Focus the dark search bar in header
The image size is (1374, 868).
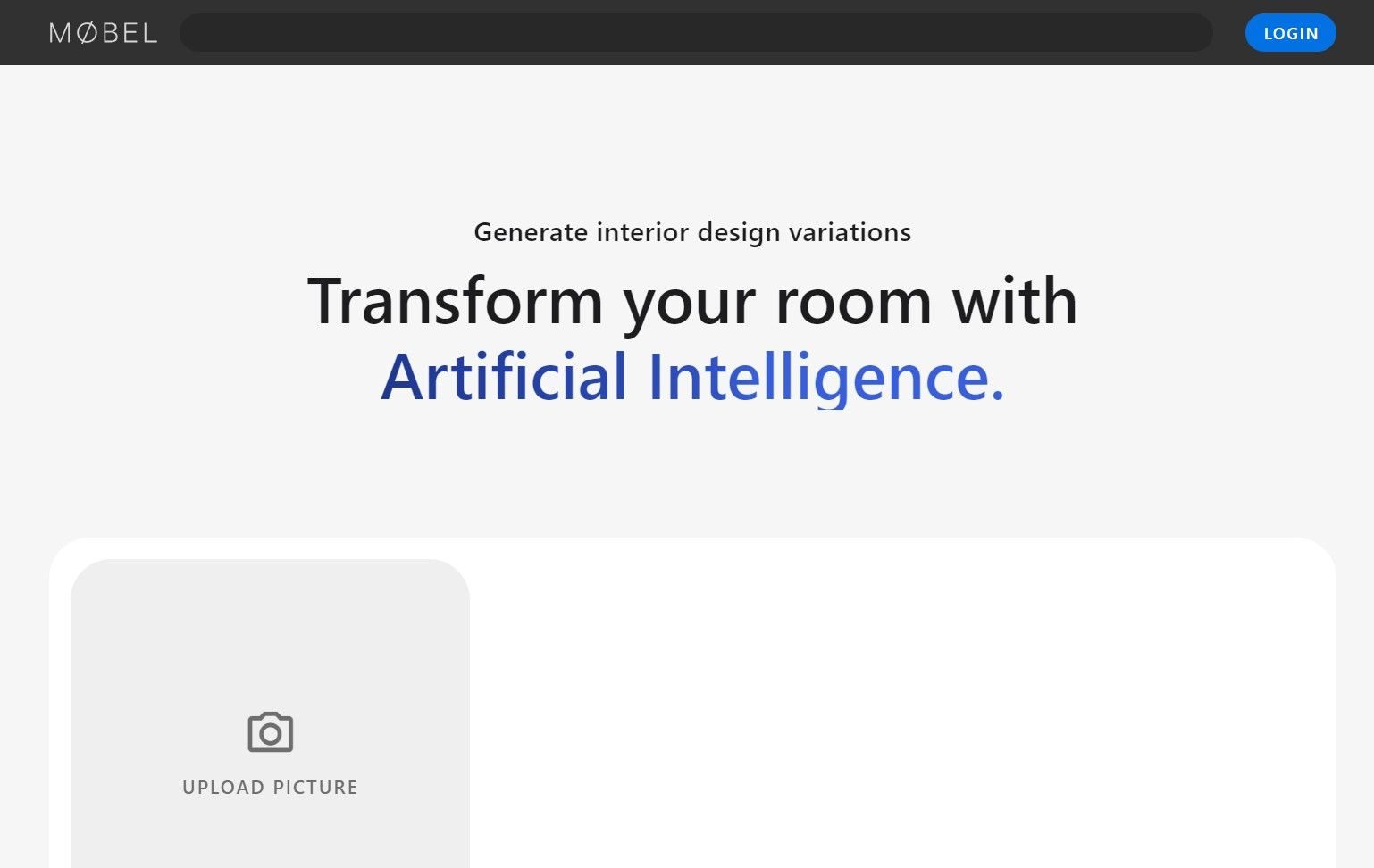(x=696, y=33)
